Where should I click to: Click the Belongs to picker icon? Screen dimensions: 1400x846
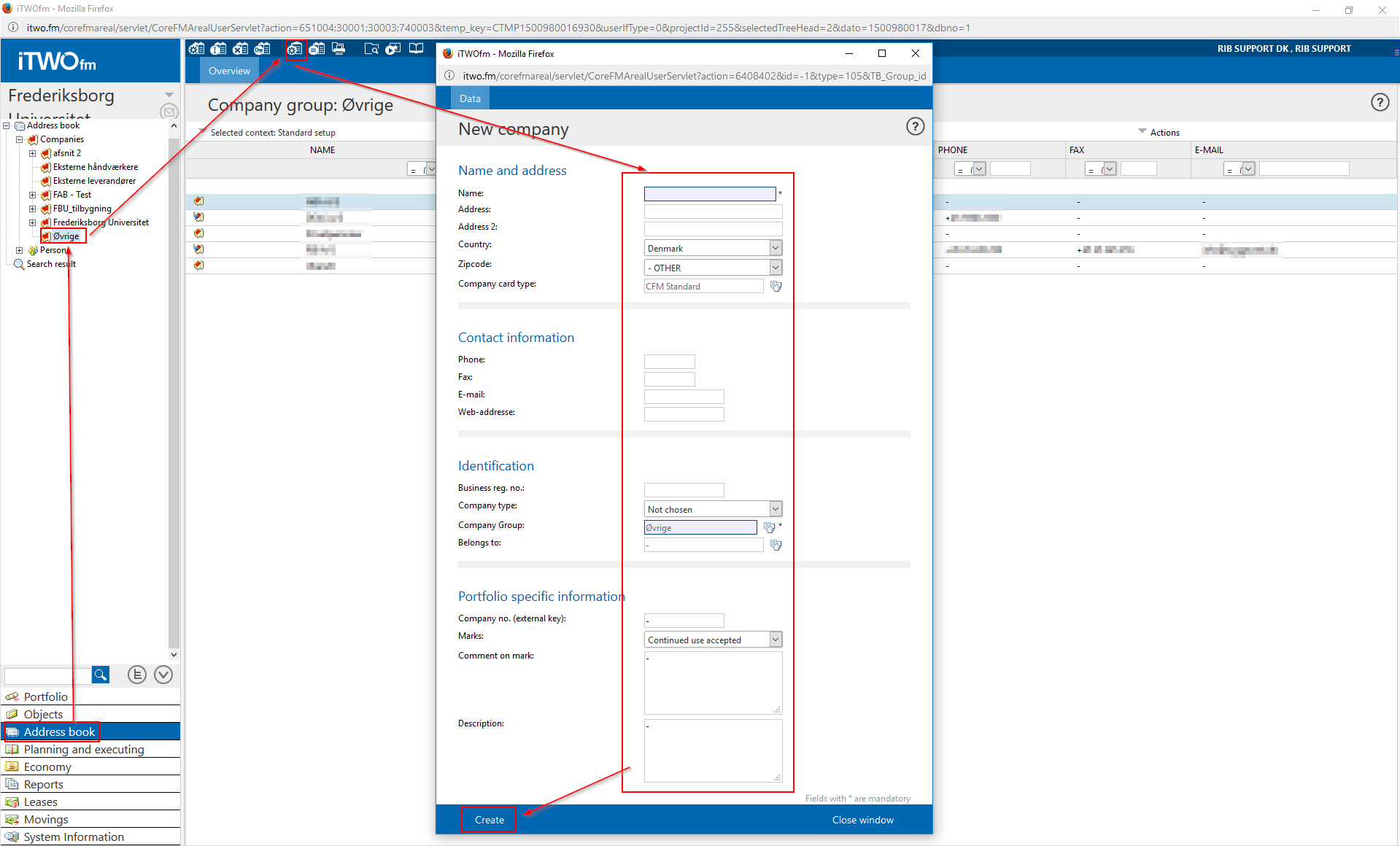pos(776,545)
